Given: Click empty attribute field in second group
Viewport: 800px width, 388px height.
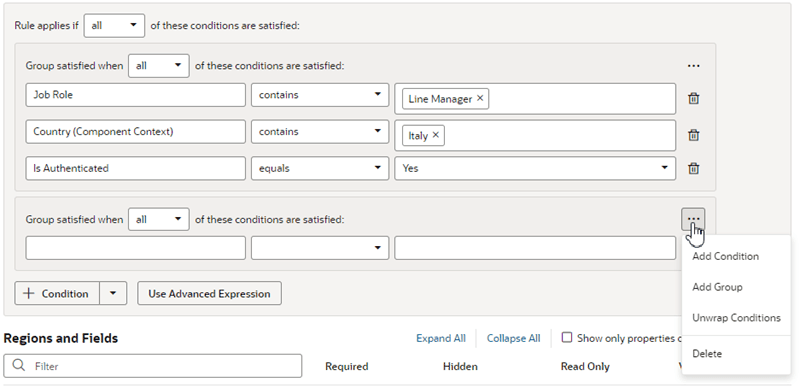Looking at the screenshot, I should pyautogui.click(x=135, y=248).
